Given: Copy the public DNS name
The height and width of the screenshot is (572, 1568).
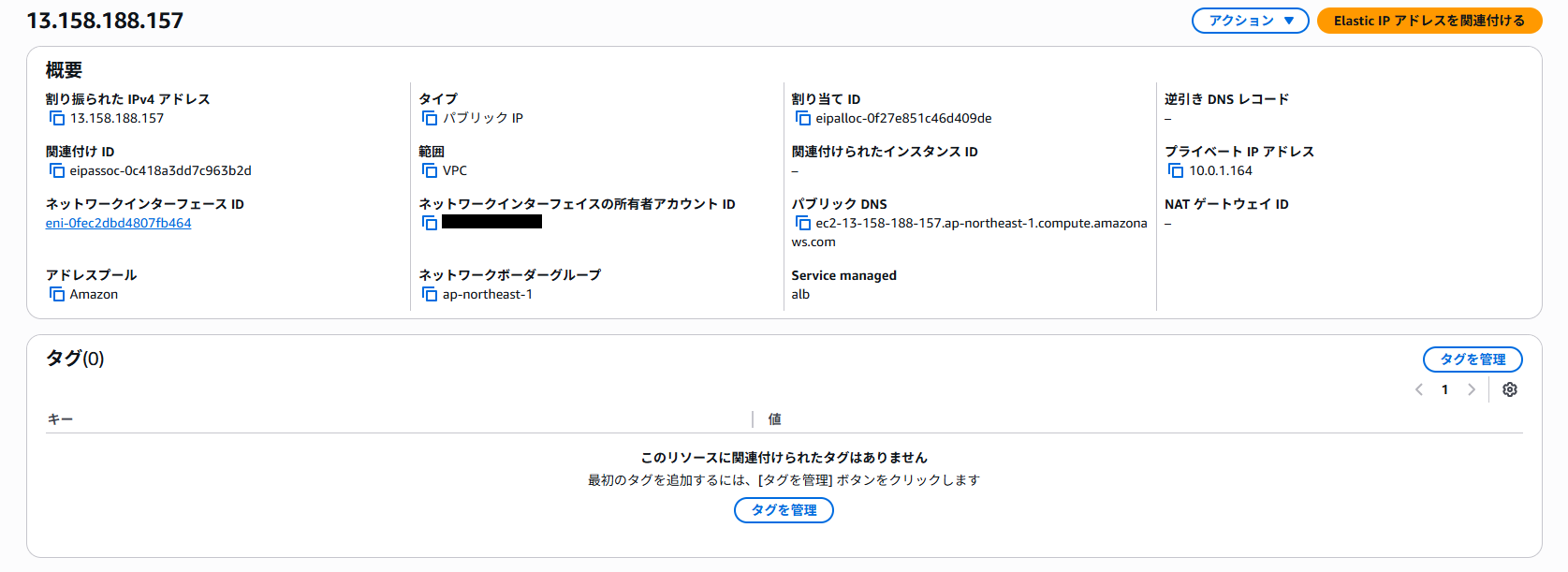Looking at the screenshot, I should (802, 223).
